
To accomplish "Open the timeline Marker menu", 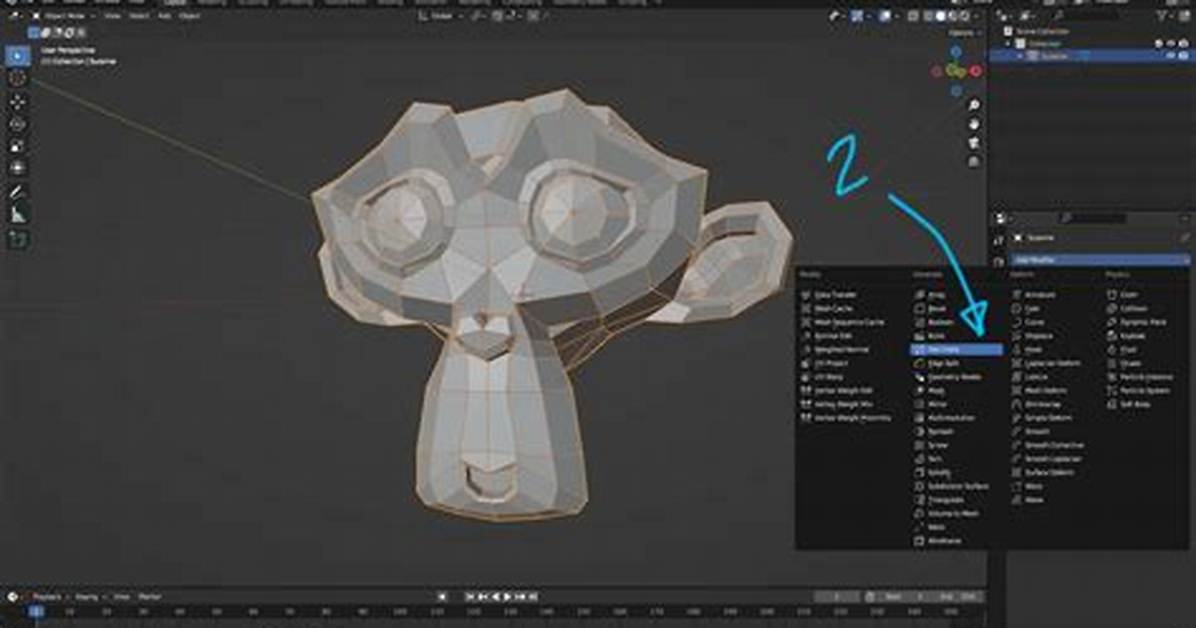I will pyautogui.click(x=150, y=597).
